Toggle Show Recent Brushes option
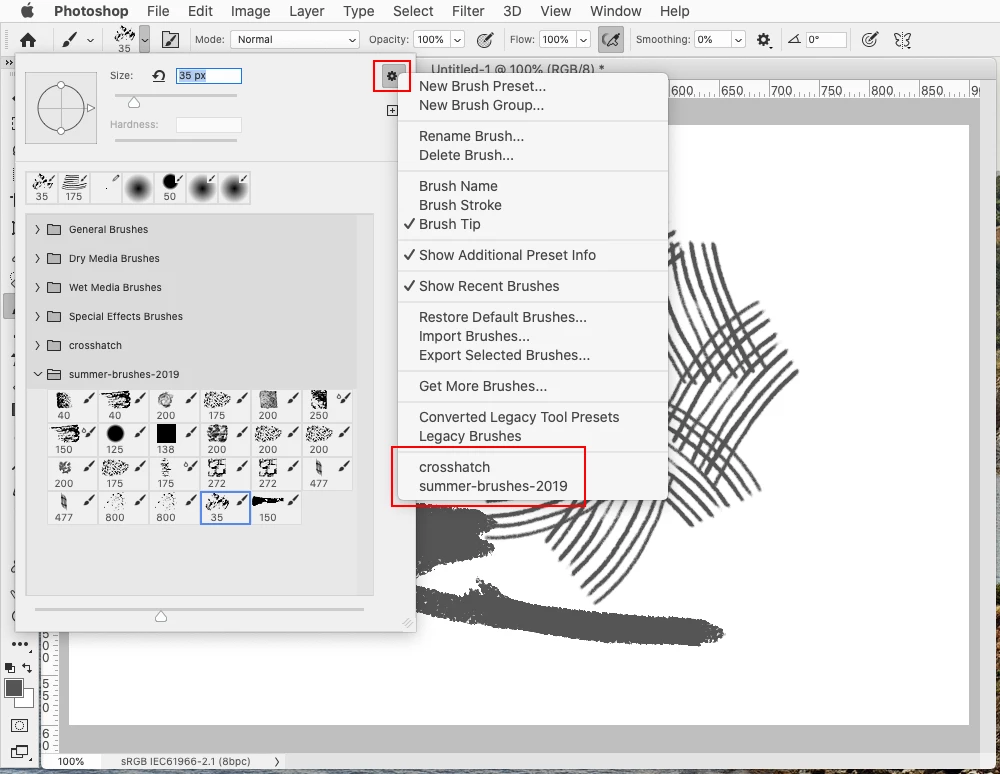Image resolution: width=1000 pixels, height=774 pixels. pos(489,286)
